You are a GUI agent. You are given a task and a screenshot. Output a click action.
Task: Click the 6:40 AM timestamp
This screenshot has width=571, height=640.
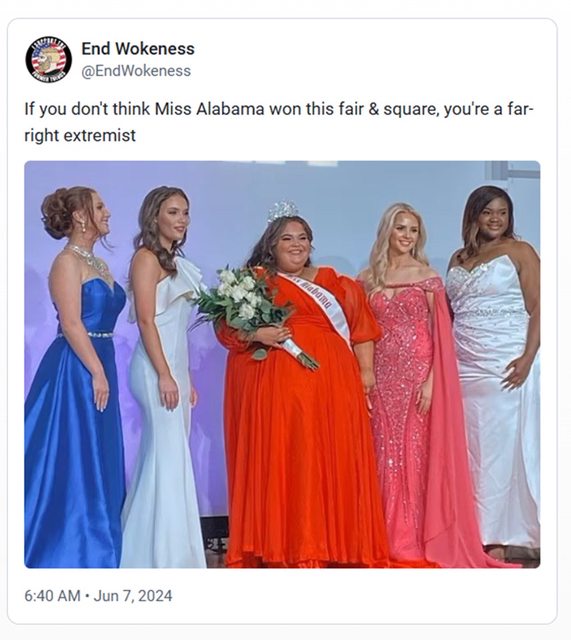point(52,596)
